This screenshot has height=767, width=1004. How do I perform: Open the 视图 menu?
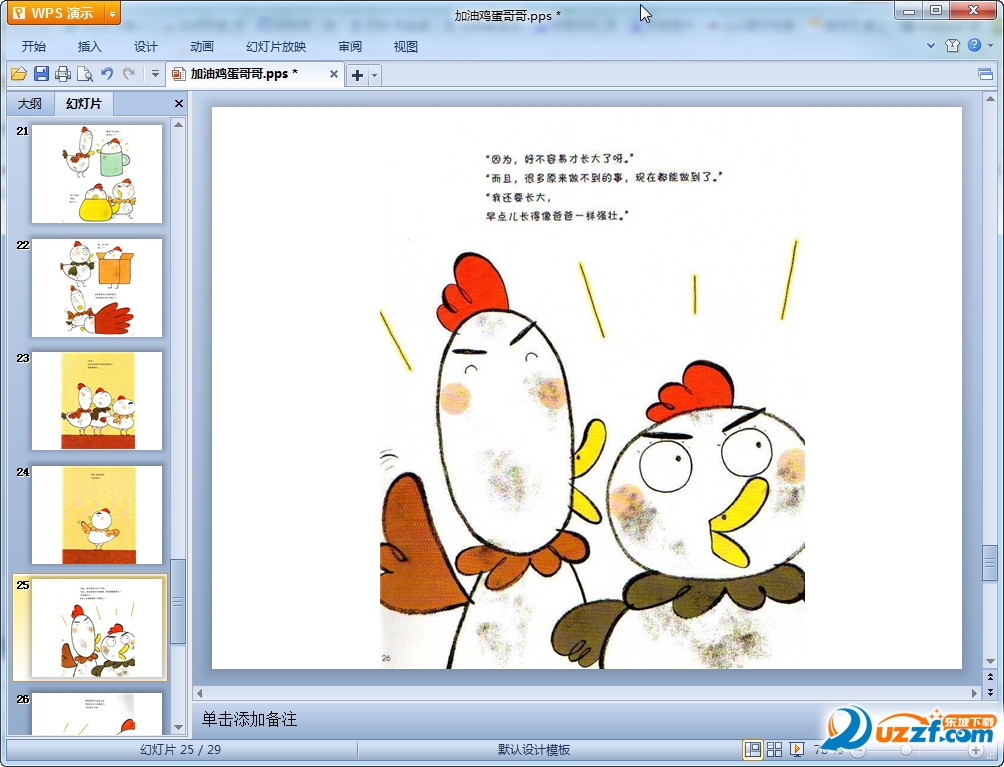pyautogui.click(x=406, y=47)
